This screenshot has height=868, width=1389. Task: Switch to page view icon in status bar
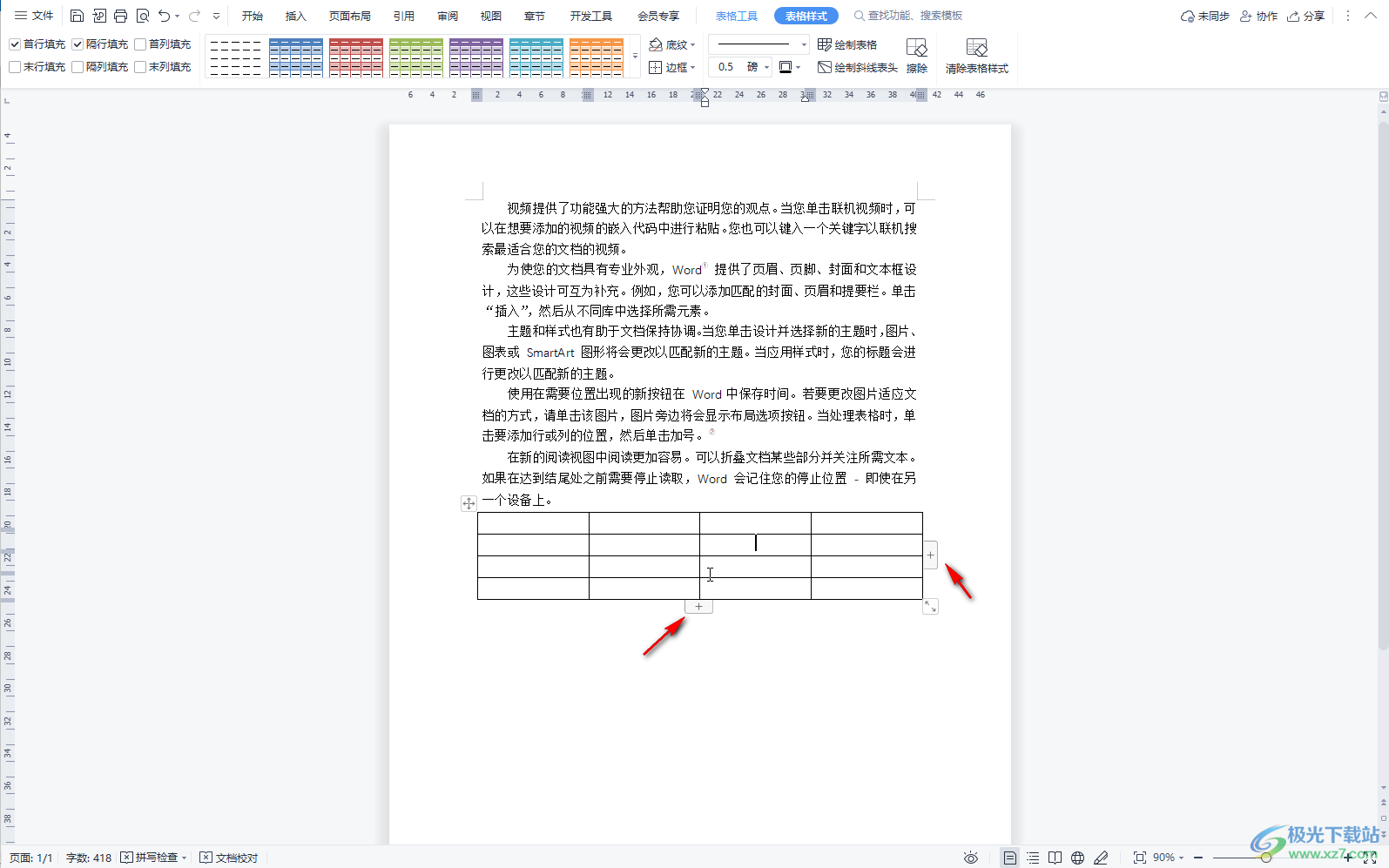pyautogui.click(x=1009, y=858)
